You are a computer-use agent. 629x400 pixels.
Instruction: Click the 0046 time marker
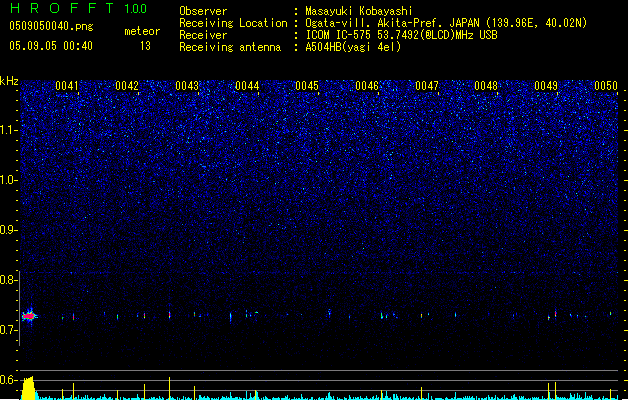tap(367, 86)
